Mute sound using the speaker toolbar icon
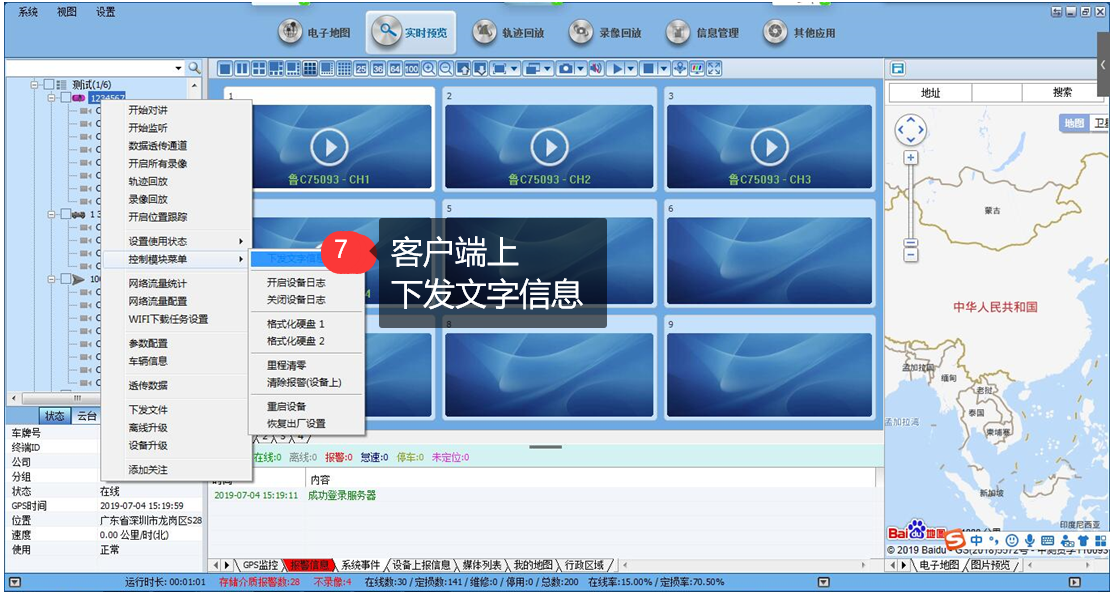This screenshot has height=592, width=1112. 596,68
